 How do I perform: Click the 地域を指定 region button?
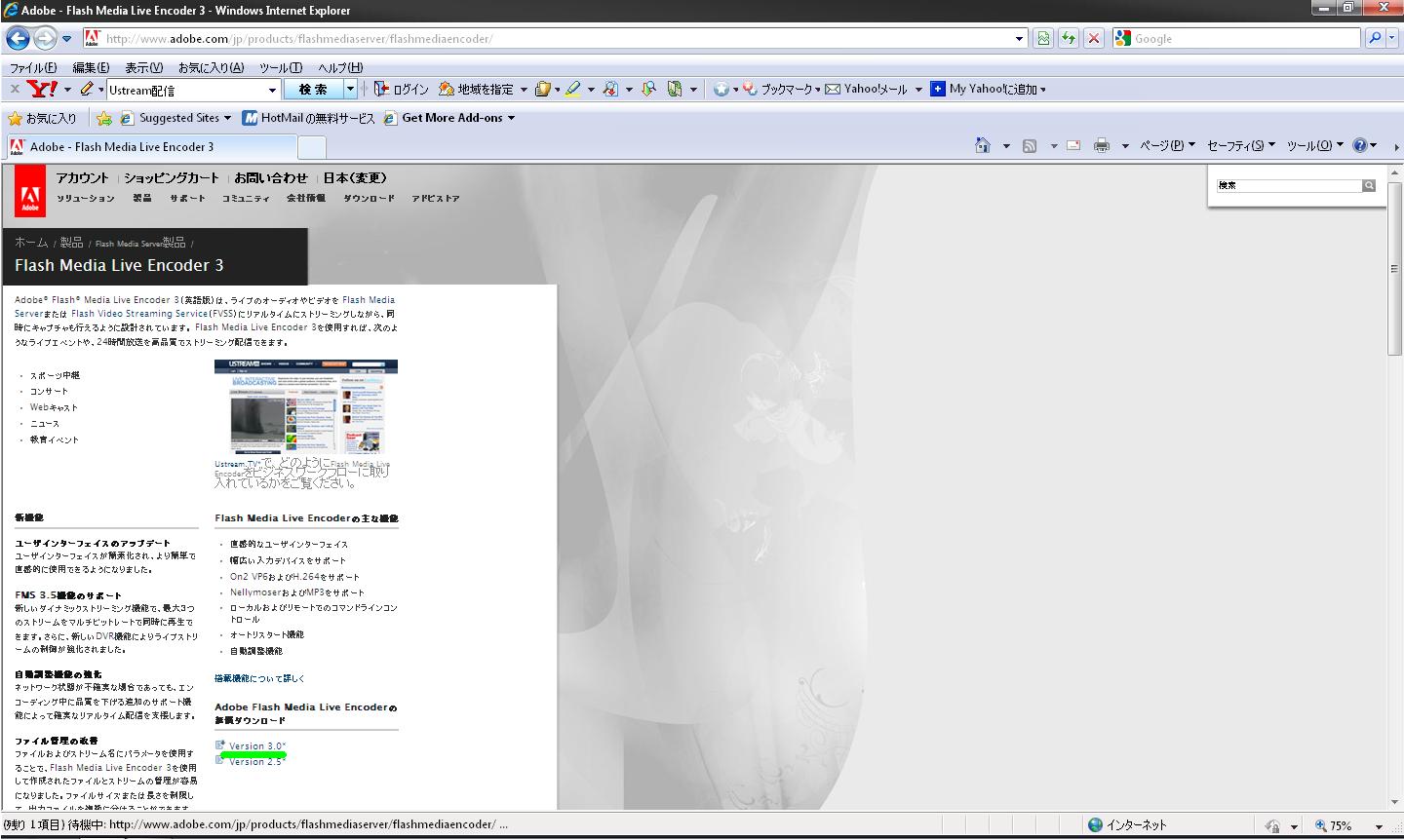tap(477, 89)
